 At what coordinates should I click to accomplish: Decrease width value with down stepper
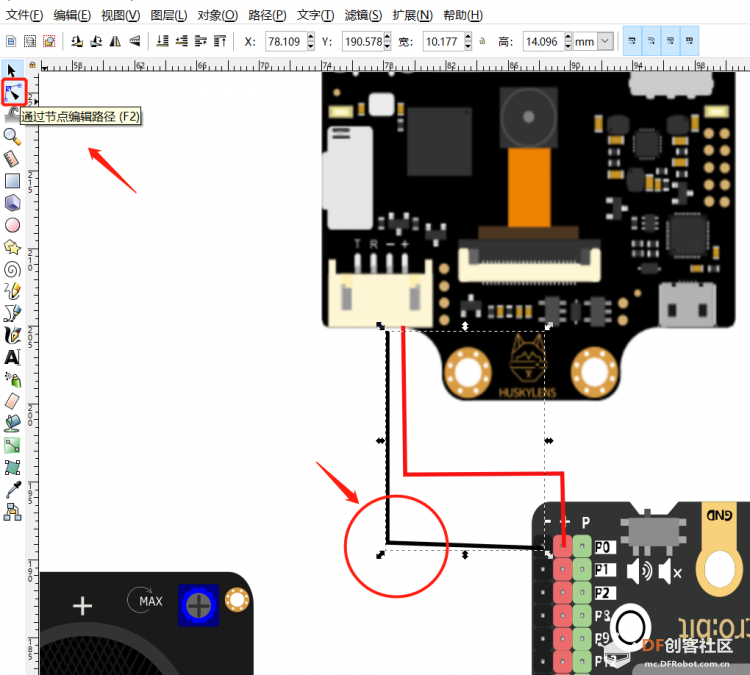pos(468,46)
